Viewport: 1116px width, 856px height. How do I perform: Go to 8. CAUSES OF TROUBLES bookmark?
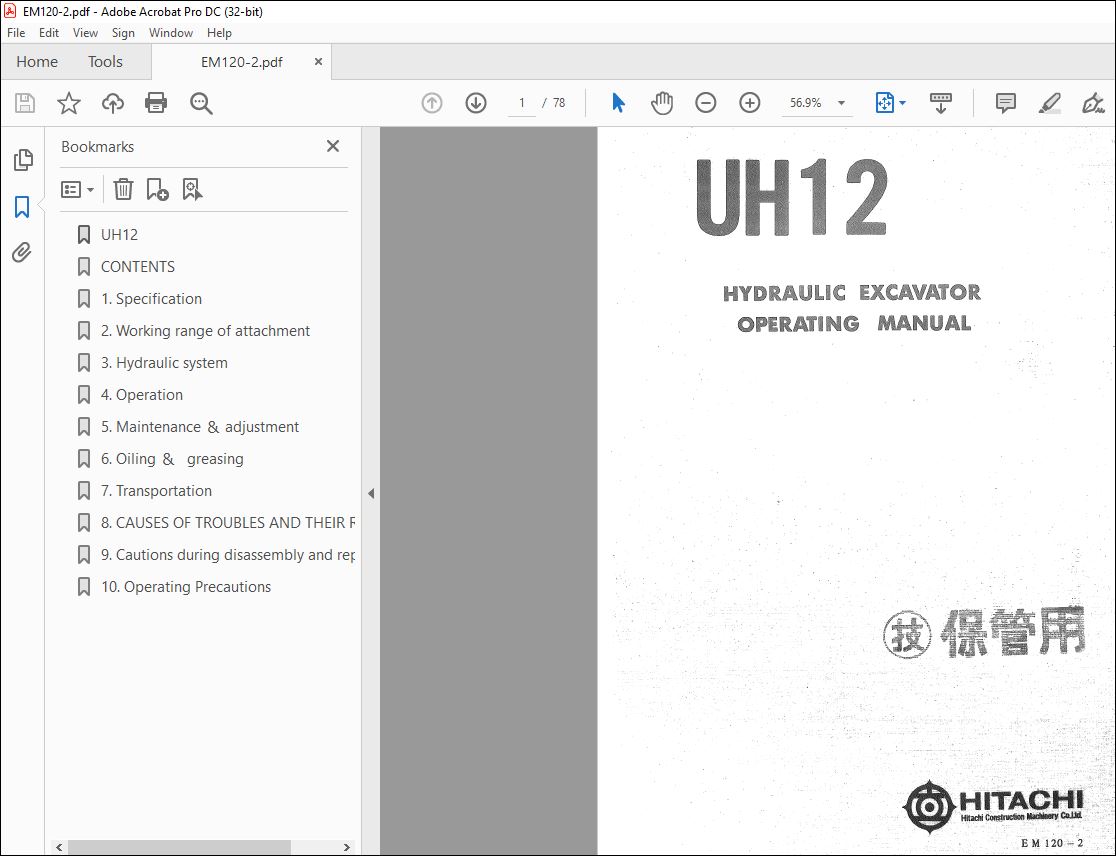[x=228, y=523]
